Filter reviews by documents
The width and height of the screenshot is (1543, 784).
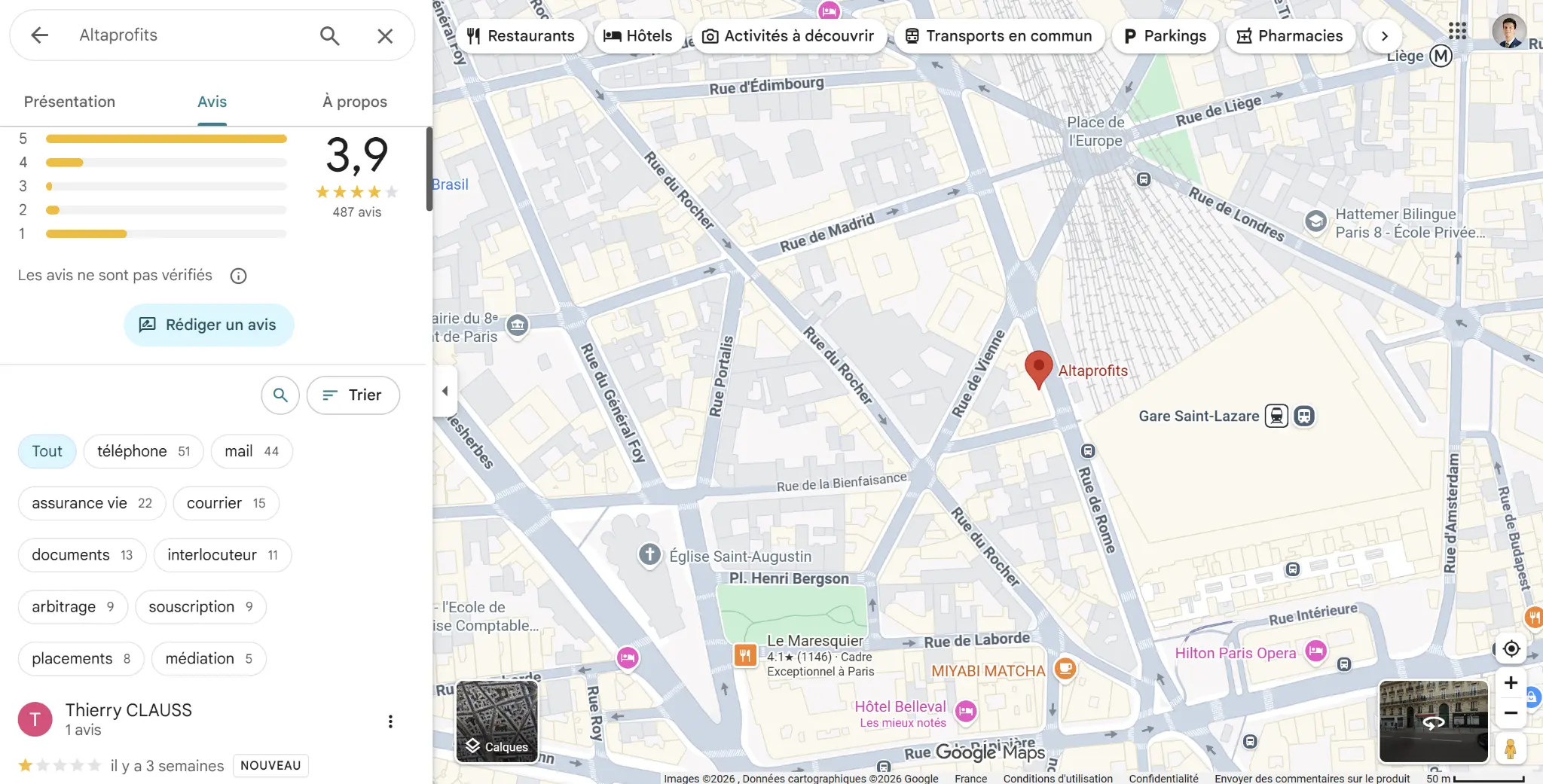[x=82, y=555]
